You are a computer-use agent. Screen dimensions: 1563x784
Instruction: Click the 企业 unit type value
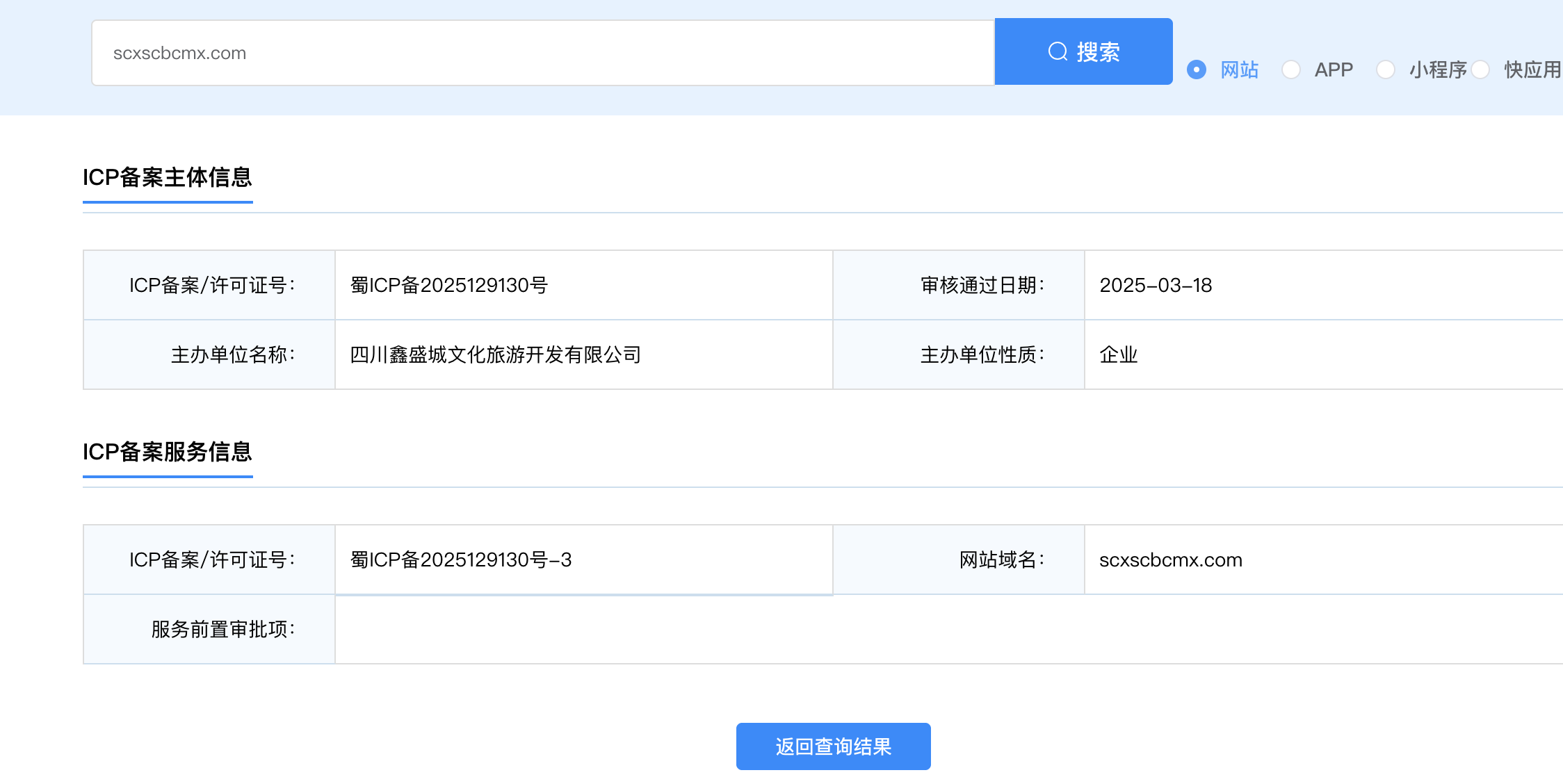click(1119, 355)
